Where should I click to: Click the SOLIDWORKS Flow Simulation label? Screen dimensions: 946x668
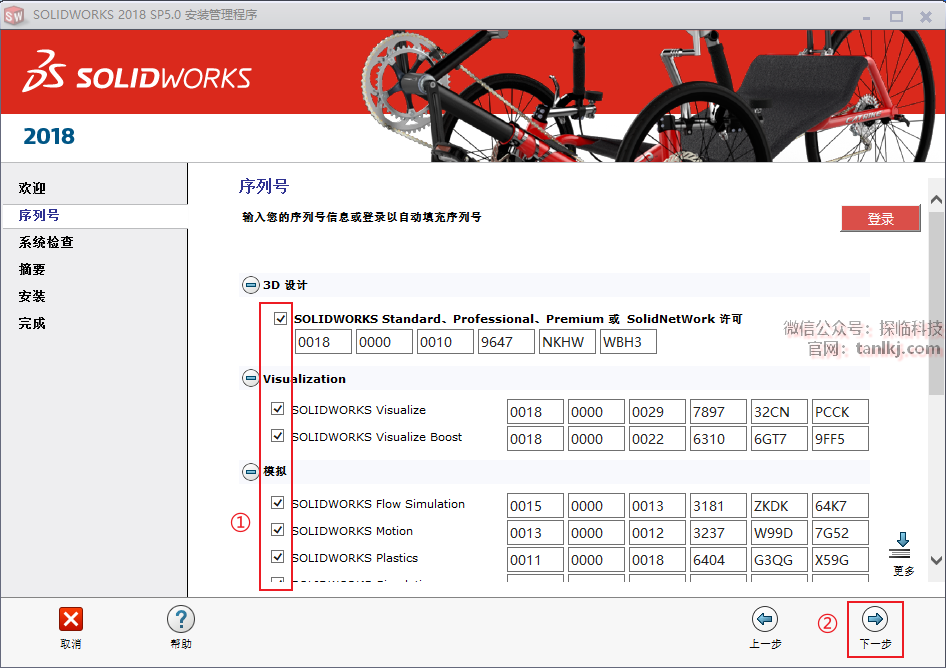tap(378, 504)
